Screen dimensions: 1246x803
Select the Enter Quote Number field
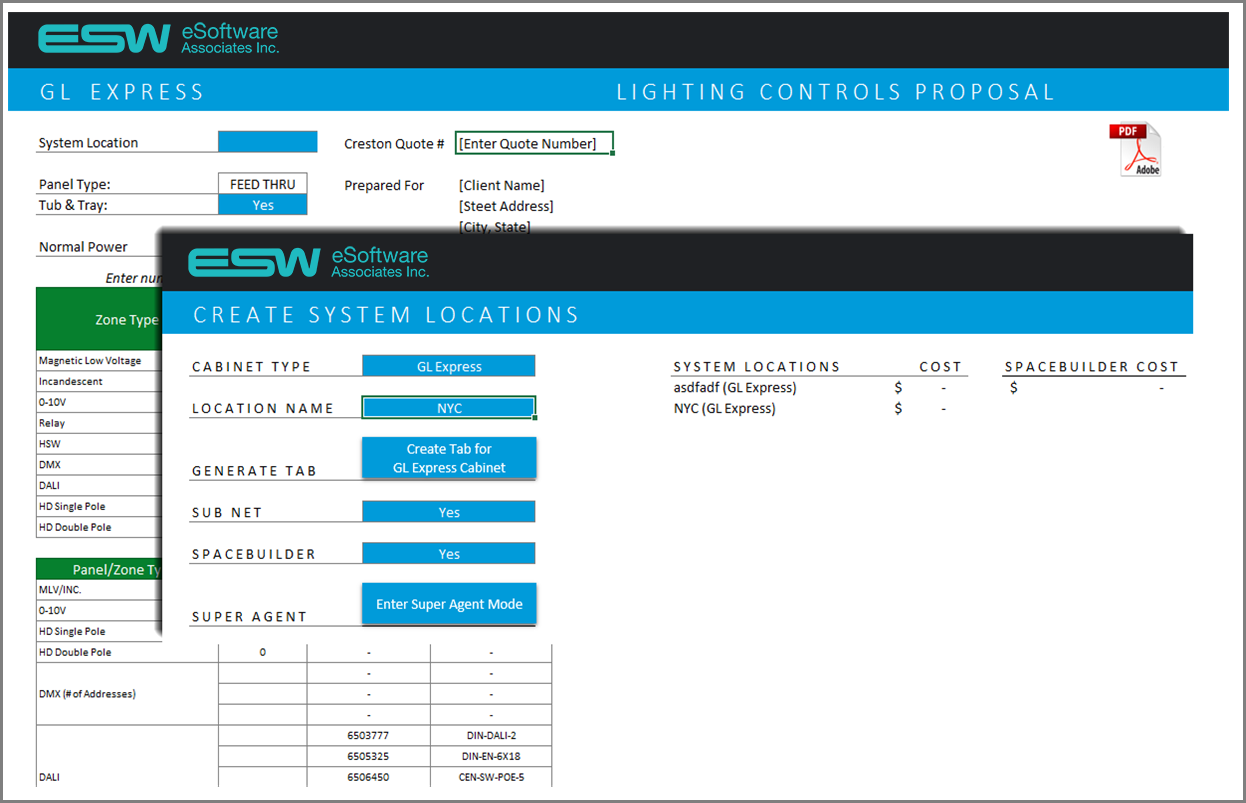tap(534, 143)
